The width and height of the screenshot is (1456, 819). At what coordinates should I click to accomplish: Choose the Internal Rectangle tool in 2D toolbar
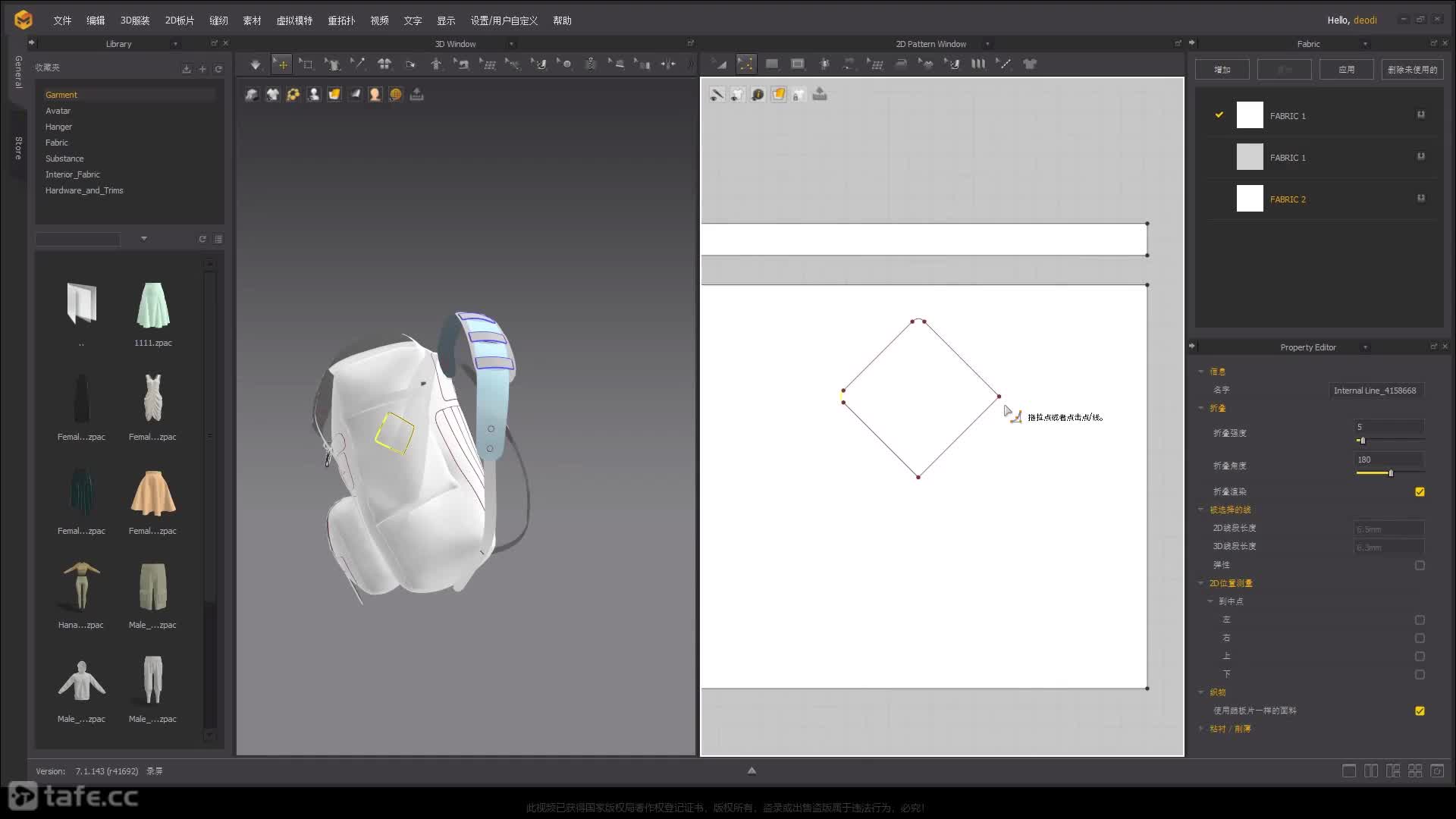point(798,64)
